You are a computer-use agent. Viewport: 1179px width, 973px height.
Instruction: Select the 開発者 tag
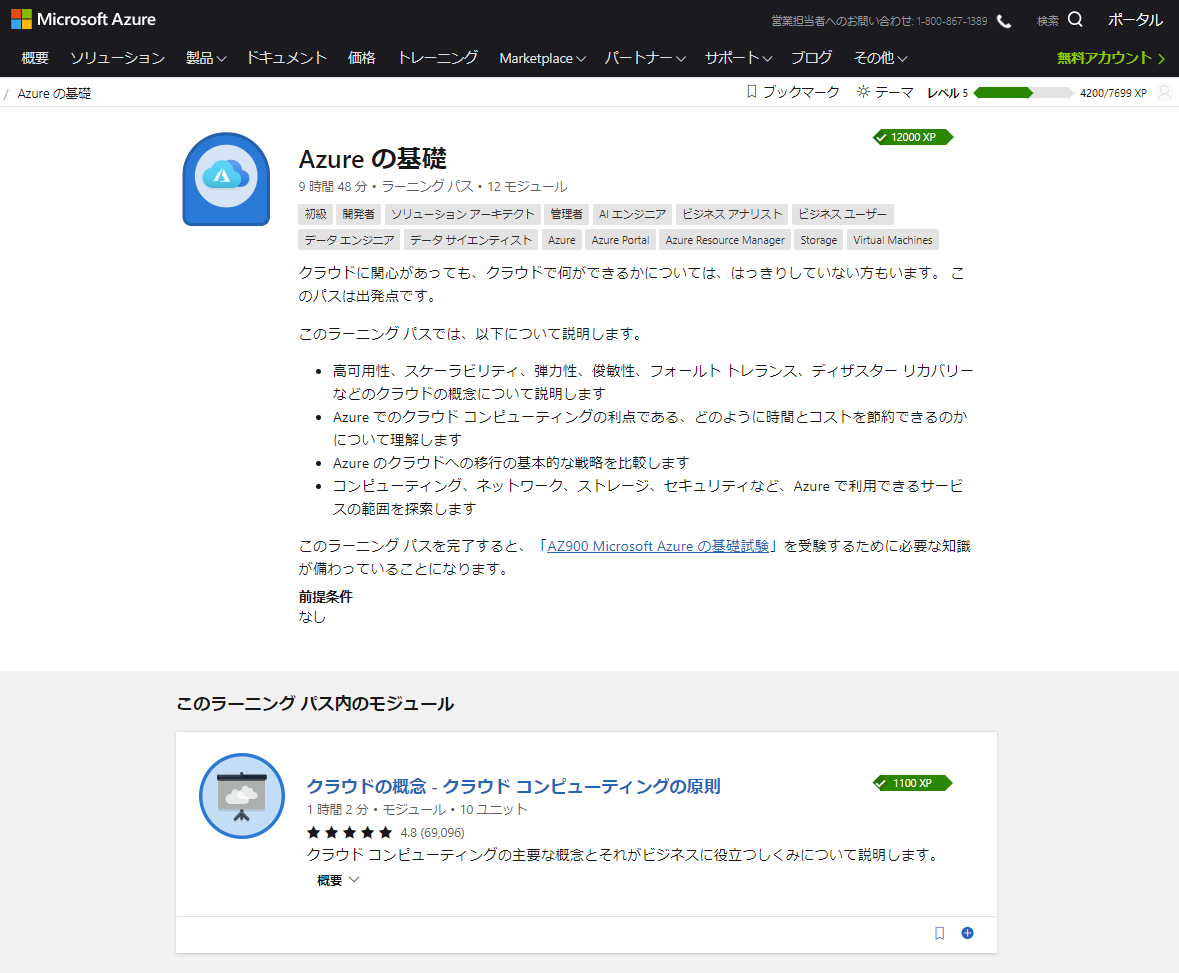[x=359, y=214]
